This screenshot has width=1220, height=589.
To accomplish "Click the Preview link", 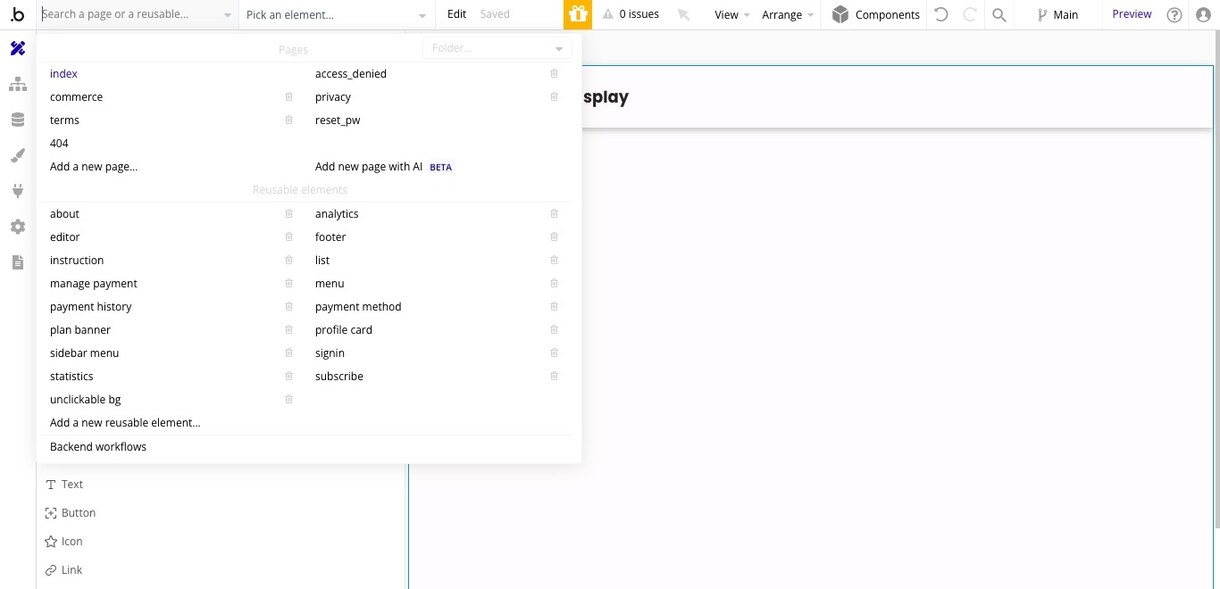I will (x=1132, y=14).
